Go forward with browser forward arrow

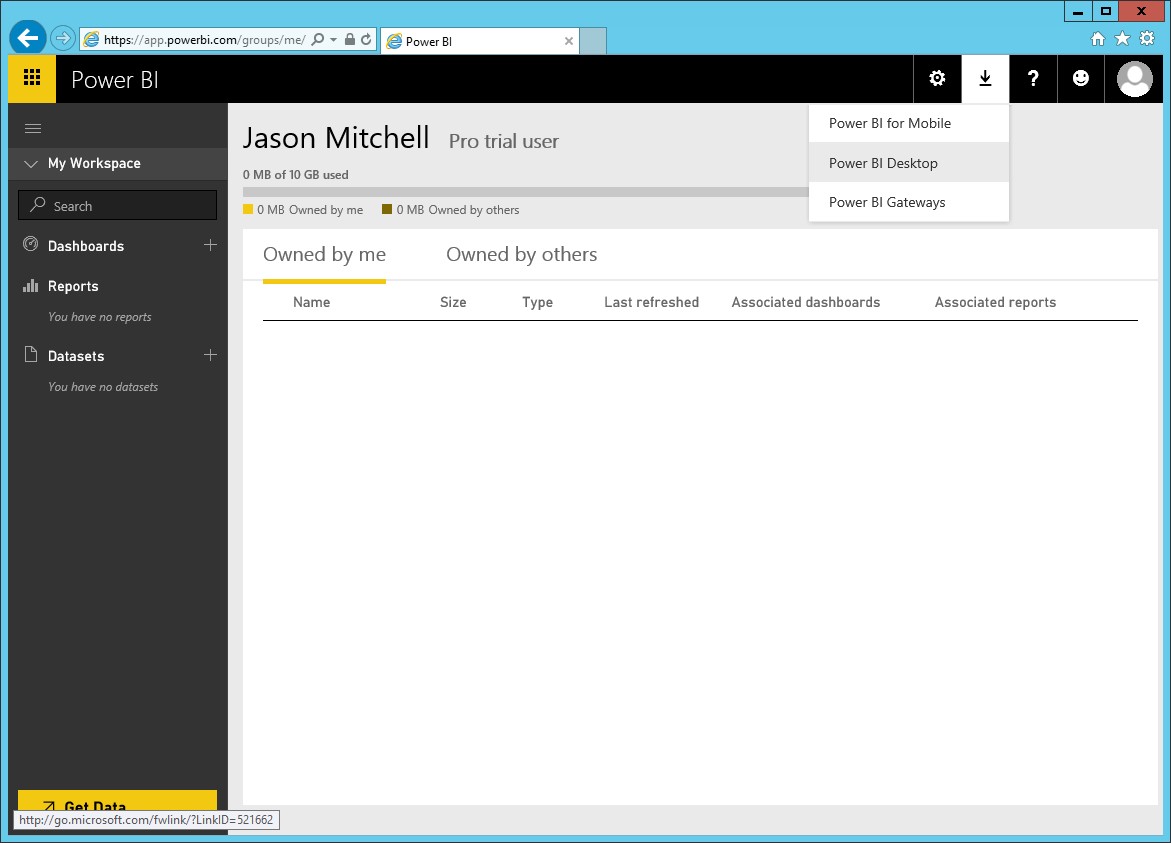[x=63, y=38]
